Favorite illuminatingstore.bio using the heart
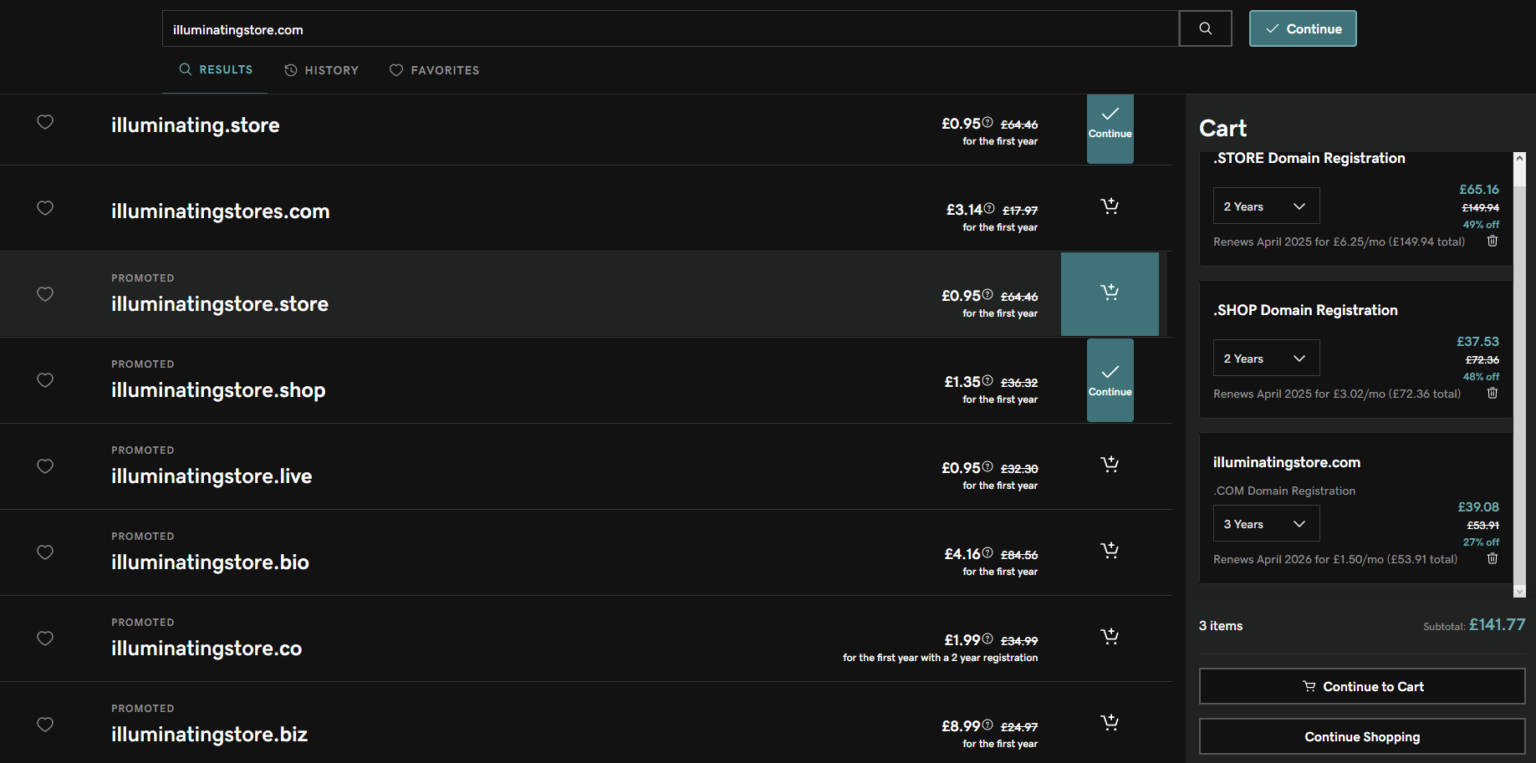1536x763 pixels. coord(45,552)
